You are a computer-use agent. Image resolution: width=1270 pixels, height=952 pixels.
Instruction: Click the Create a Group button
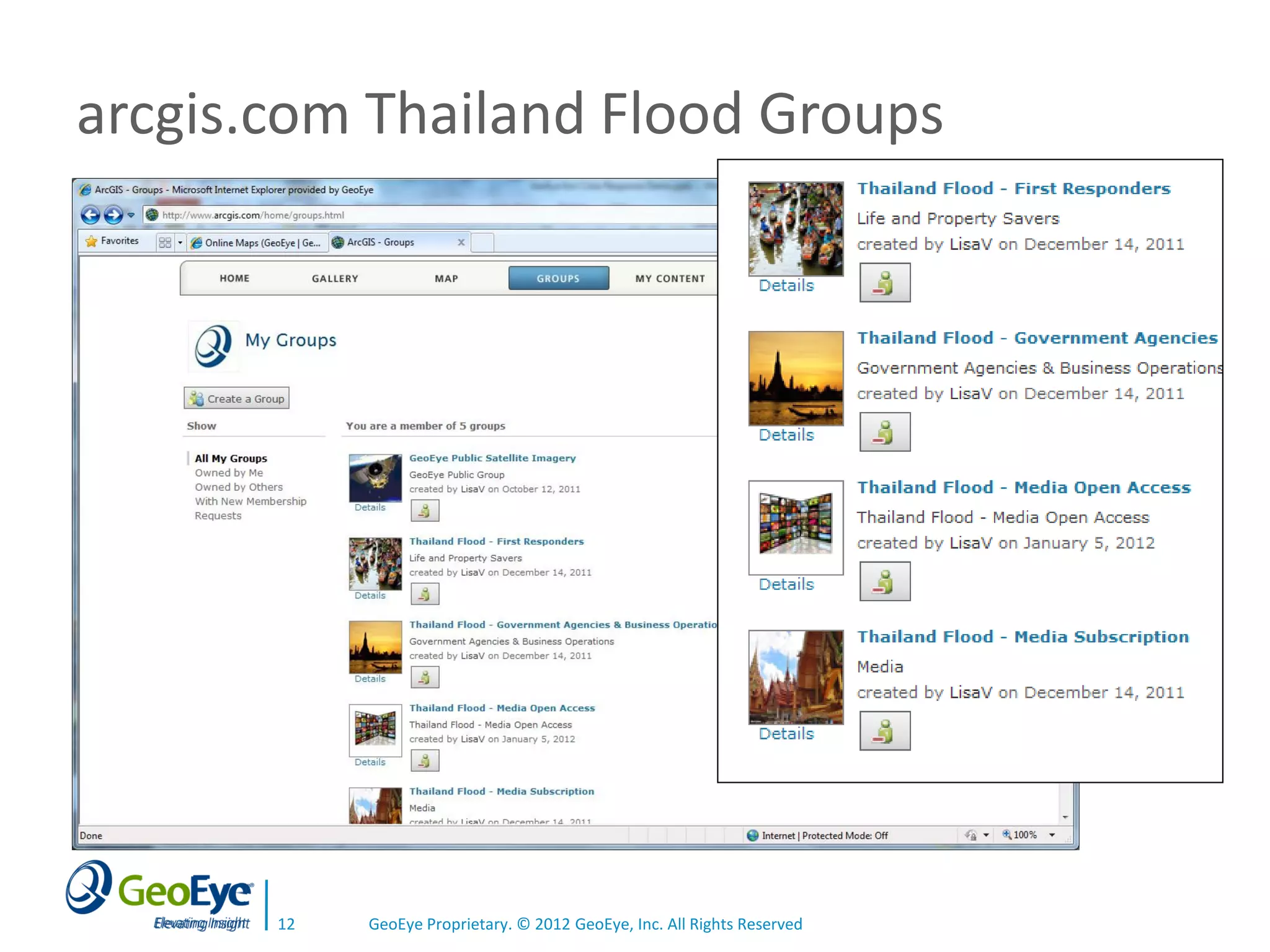pos(236,399)
